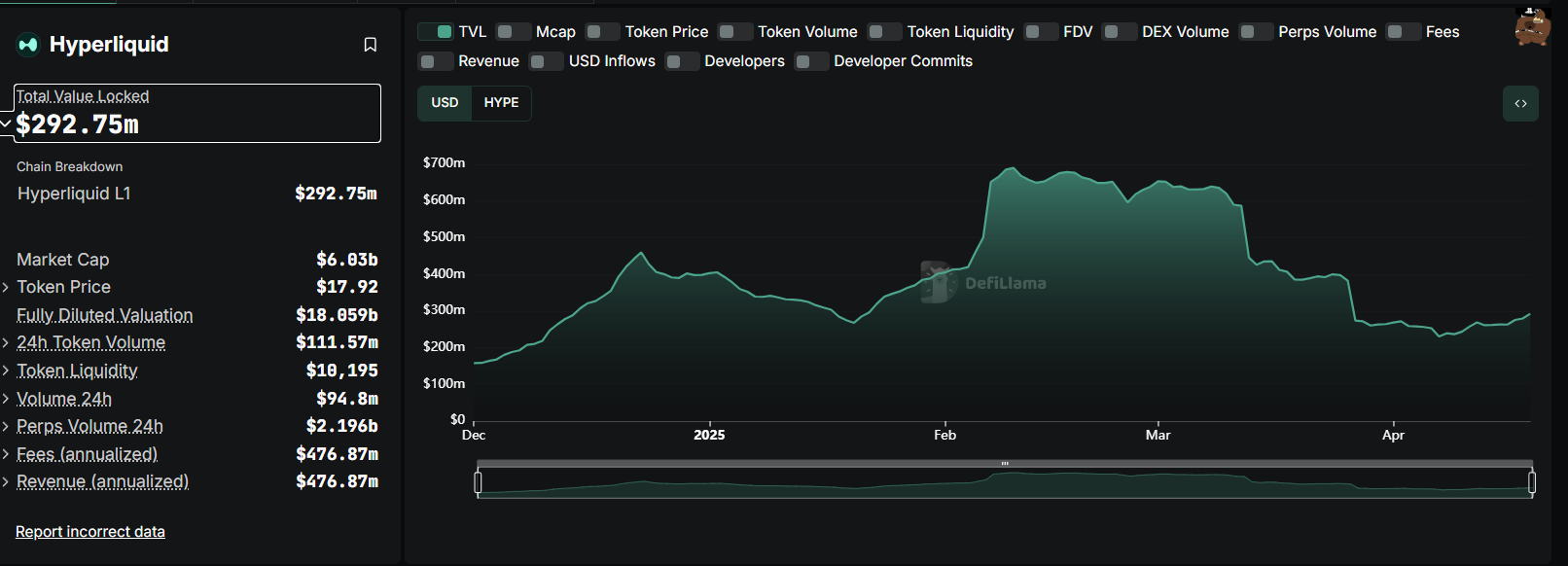The image size is (1568, 566).
Task: Enable the Revenue chart toggle
Action: pyautogui.click(x=436, y=61)
